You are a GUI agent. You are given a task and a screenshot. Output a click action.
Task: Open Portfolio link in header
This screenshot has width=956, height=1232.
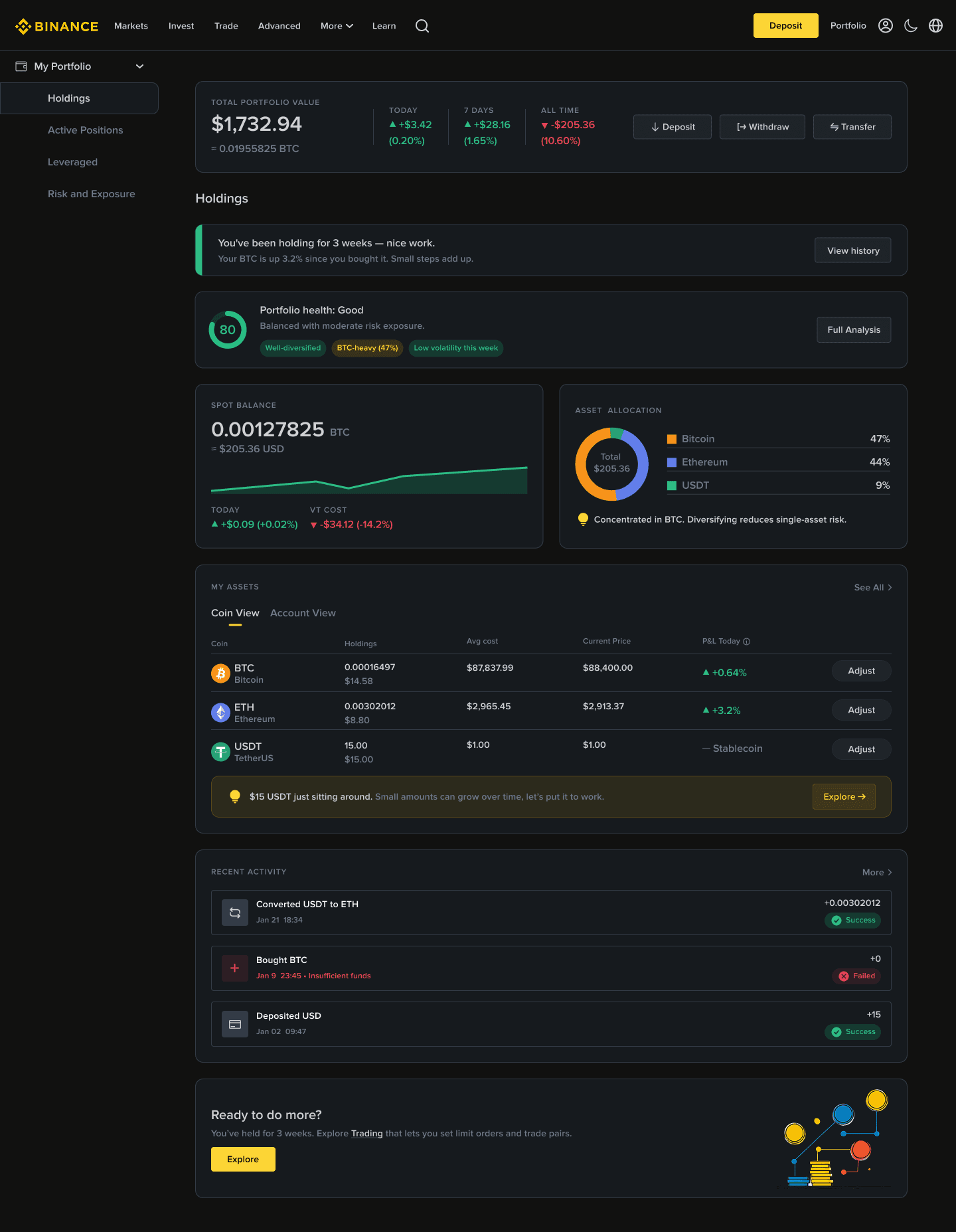click(848, 26)
